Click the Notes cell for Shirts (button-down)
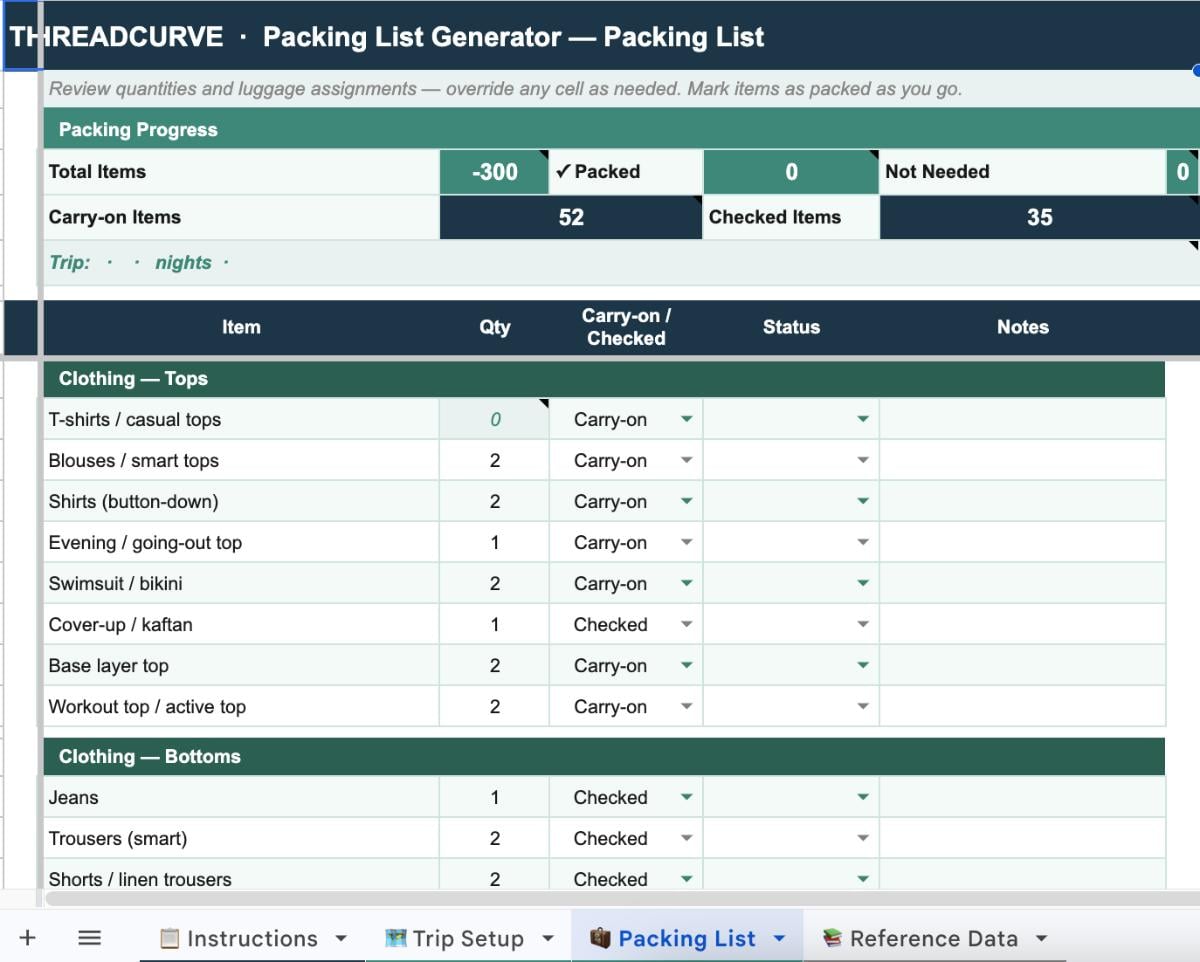This screenshot has width=1200, height=962. (x=1022, y=501)
